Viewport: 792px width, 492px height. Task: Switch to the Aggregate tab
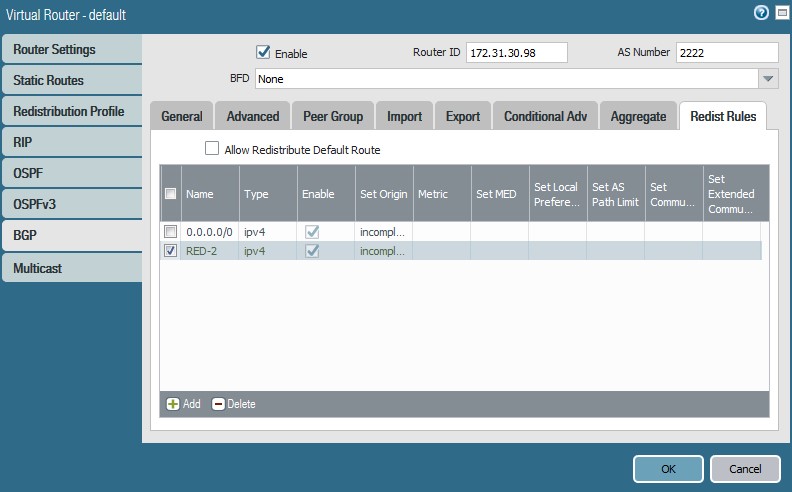(638, 116)
